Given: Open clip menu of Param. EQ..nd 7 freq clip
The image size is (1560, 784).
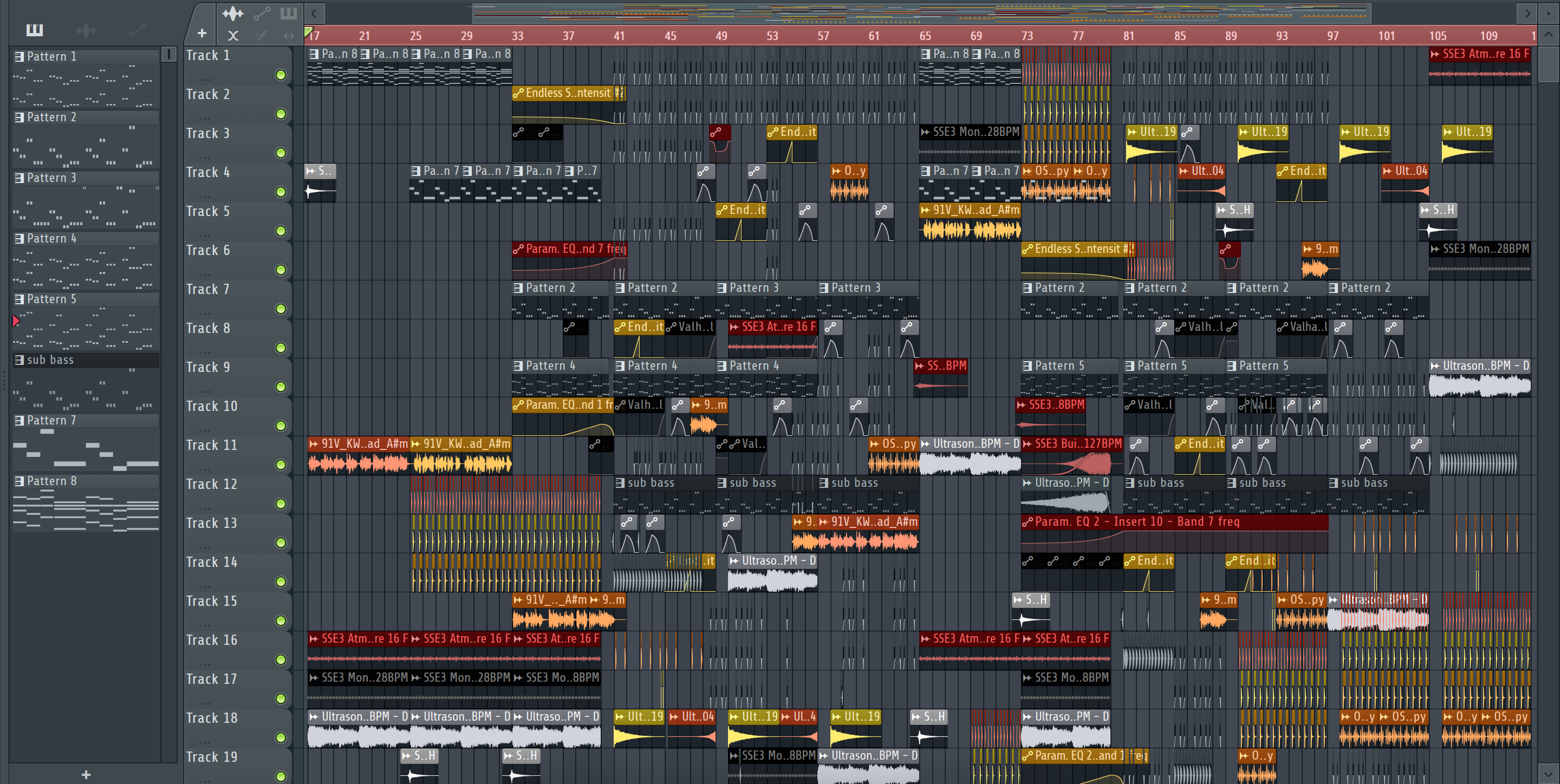Looking at the screenshot, I should pos(518,249).
